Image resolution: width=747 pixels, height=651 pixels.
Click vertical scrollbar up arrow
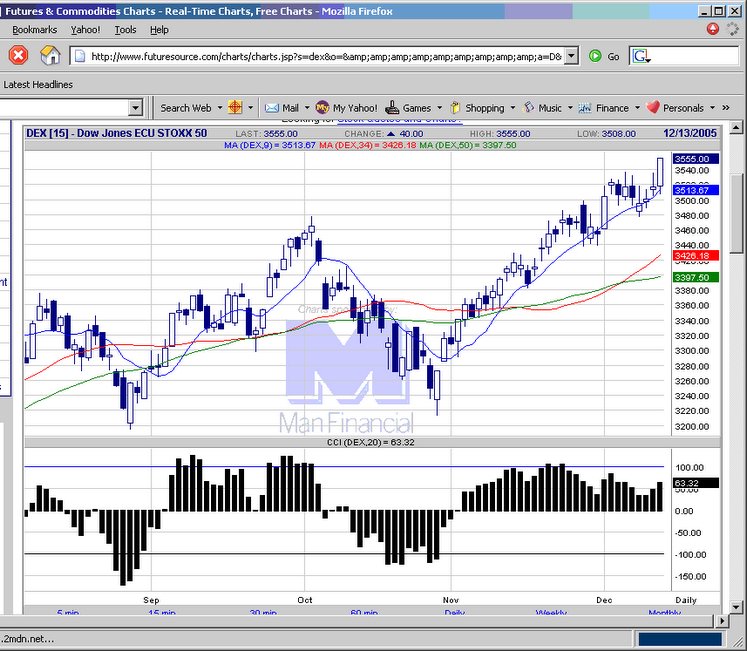click(736, 128)
